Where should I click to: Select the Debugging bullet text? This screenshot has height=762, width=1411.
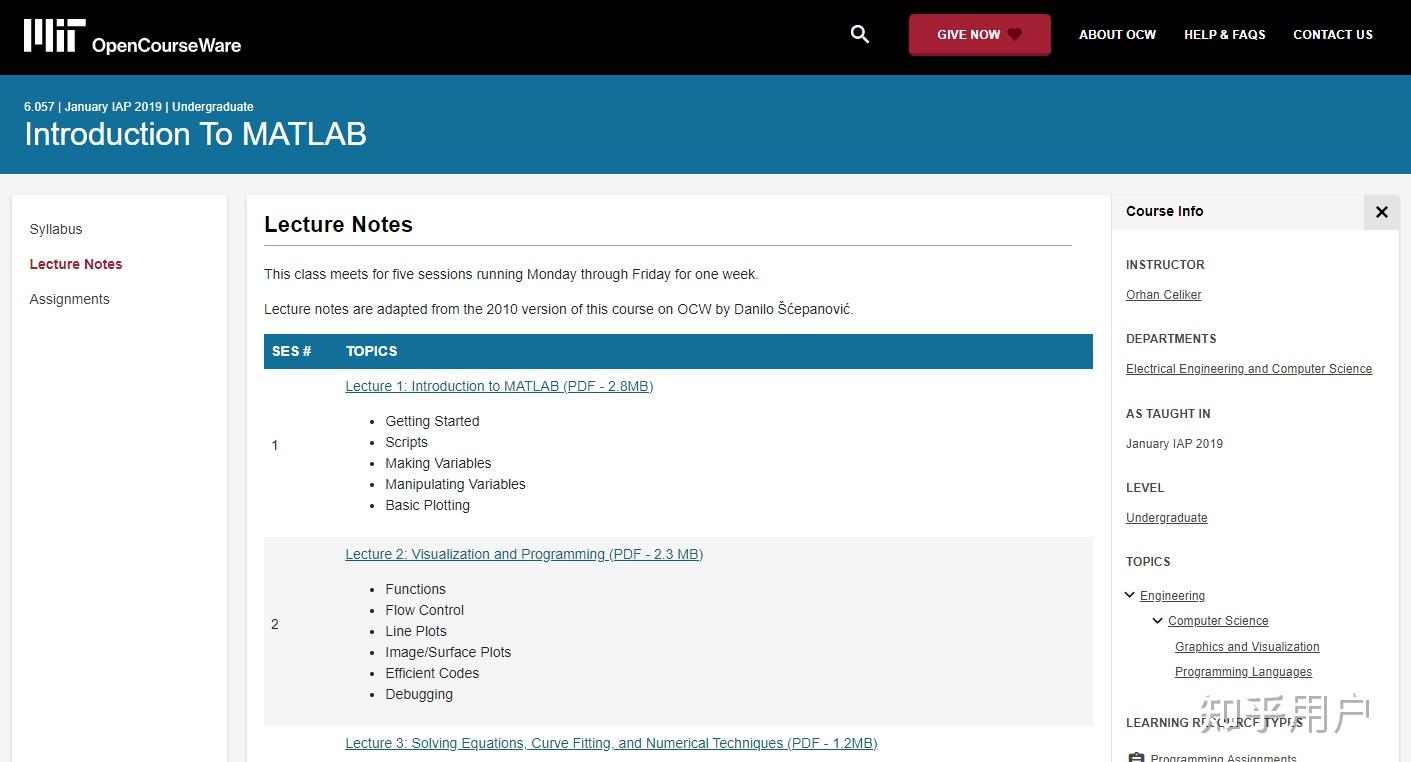[x=419, y=694]
